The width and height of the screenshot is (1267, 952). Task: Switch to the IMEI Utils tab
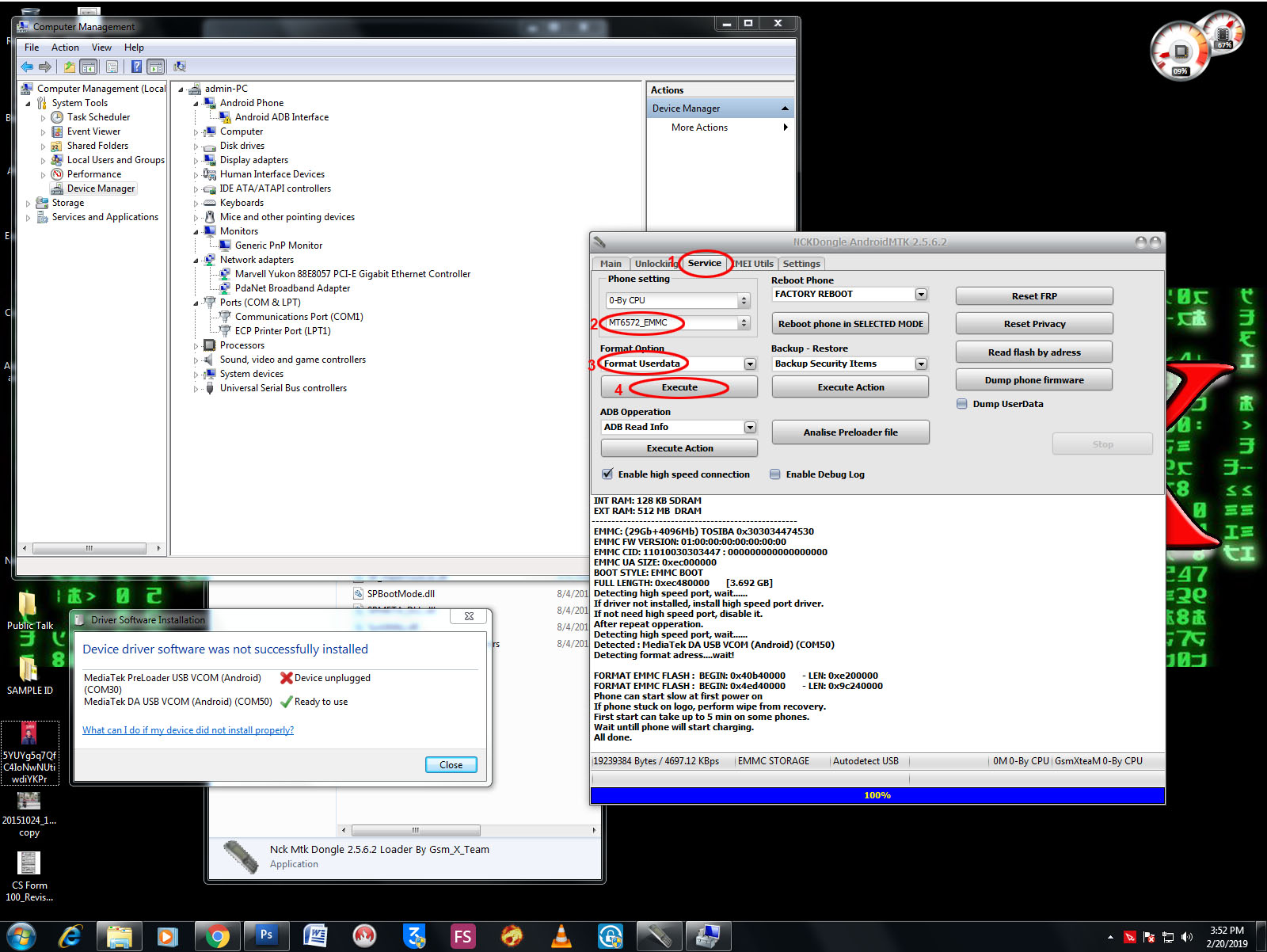(x=754, y=264)
